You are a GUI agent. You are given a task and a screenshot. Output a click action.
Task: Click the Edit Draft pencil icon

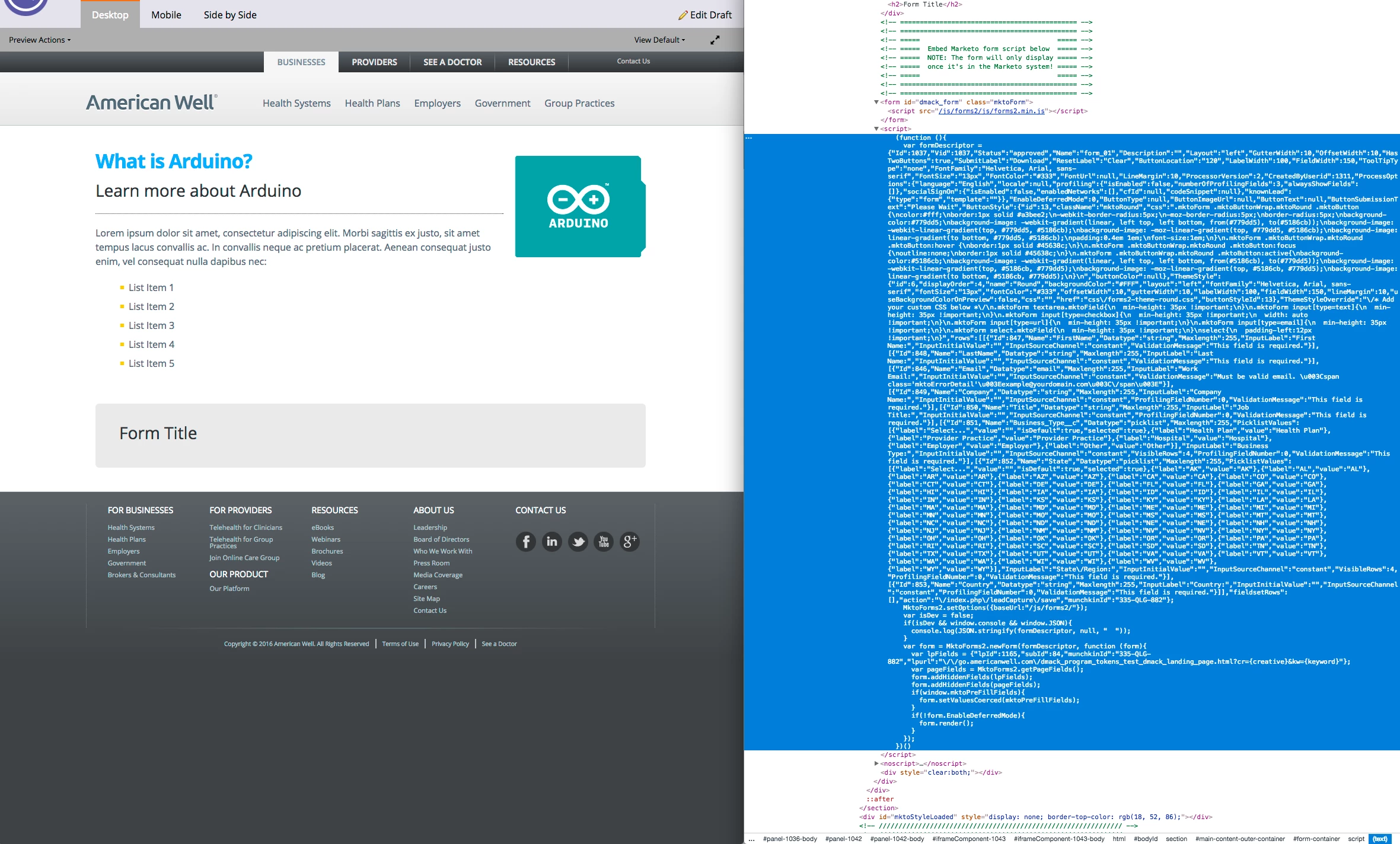[x=683, y=15]
